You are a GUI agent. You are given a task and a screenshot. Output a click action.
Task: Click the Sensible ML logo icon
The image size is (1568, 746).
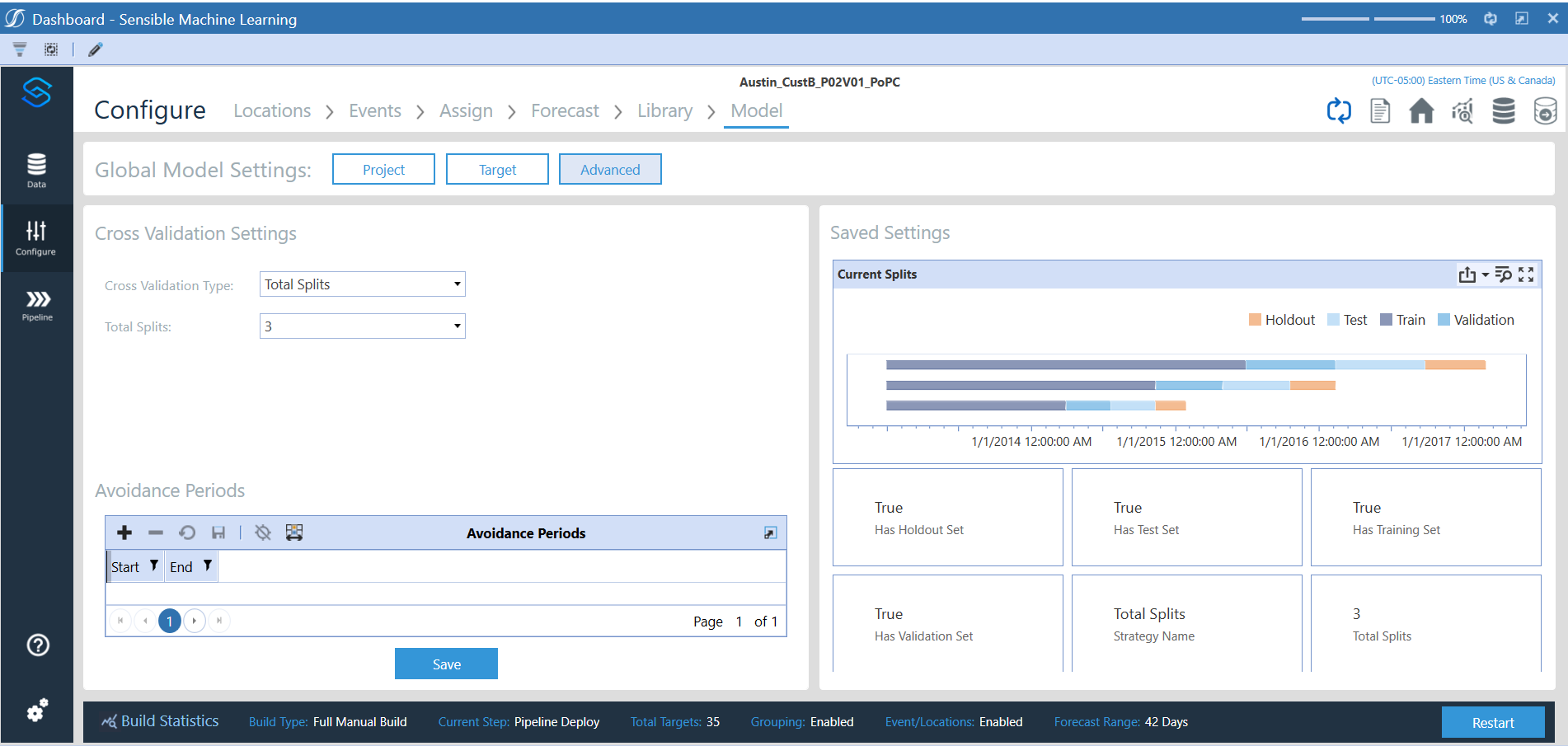point(37,92)
